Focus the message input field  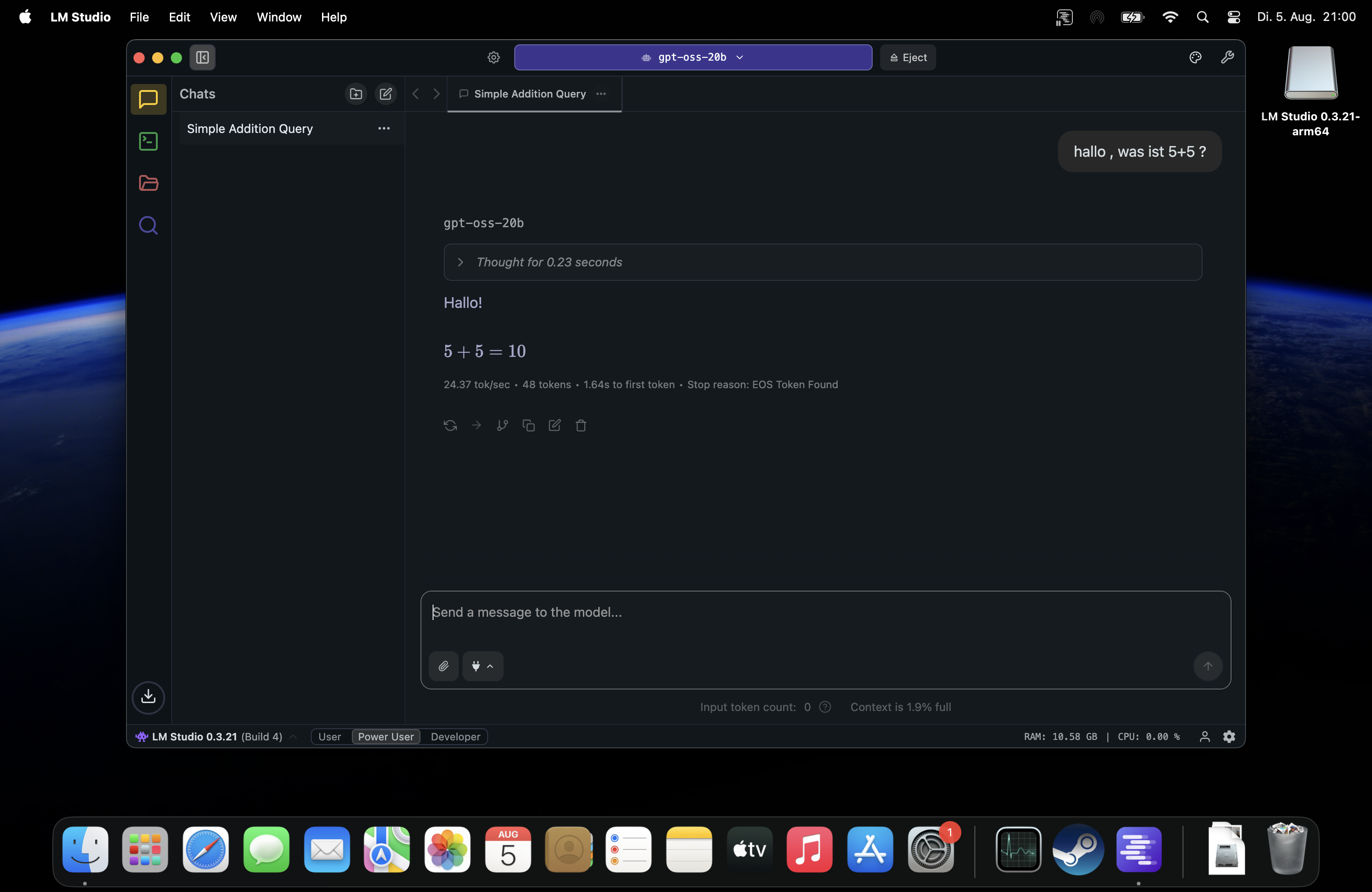click(825, 613)
